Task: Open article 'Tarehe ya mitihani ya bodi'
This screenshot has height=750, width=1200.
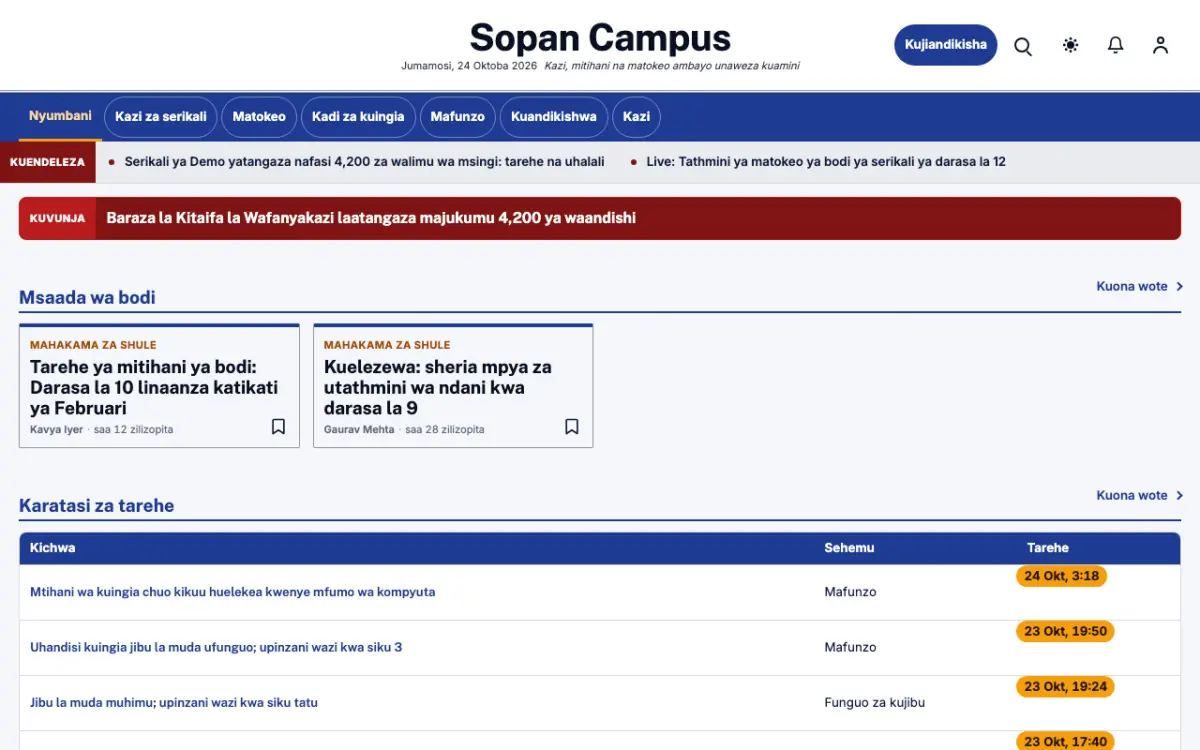Action: coord(154,387)
